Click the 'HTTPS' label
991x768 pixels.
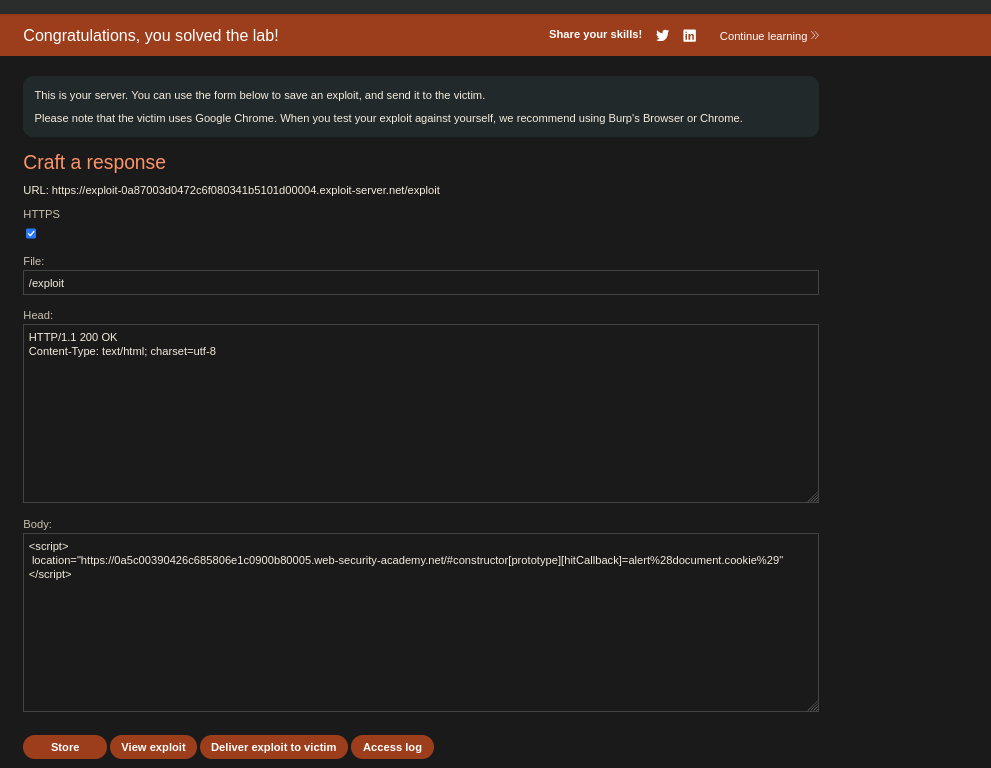(x=42, y=214)
